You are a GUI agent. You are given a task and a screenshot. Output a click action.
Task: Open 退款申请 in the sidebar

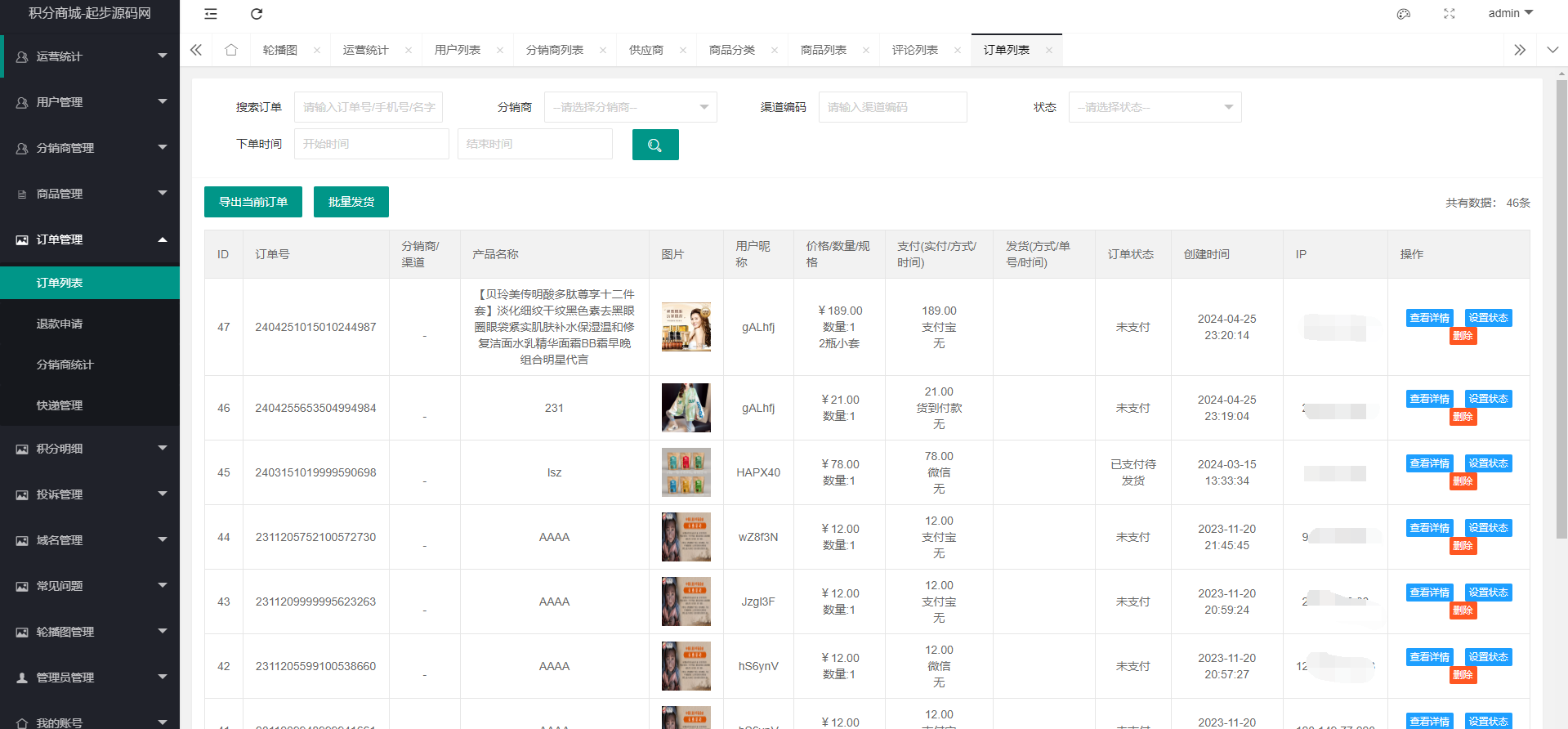[x=60, y=324]
